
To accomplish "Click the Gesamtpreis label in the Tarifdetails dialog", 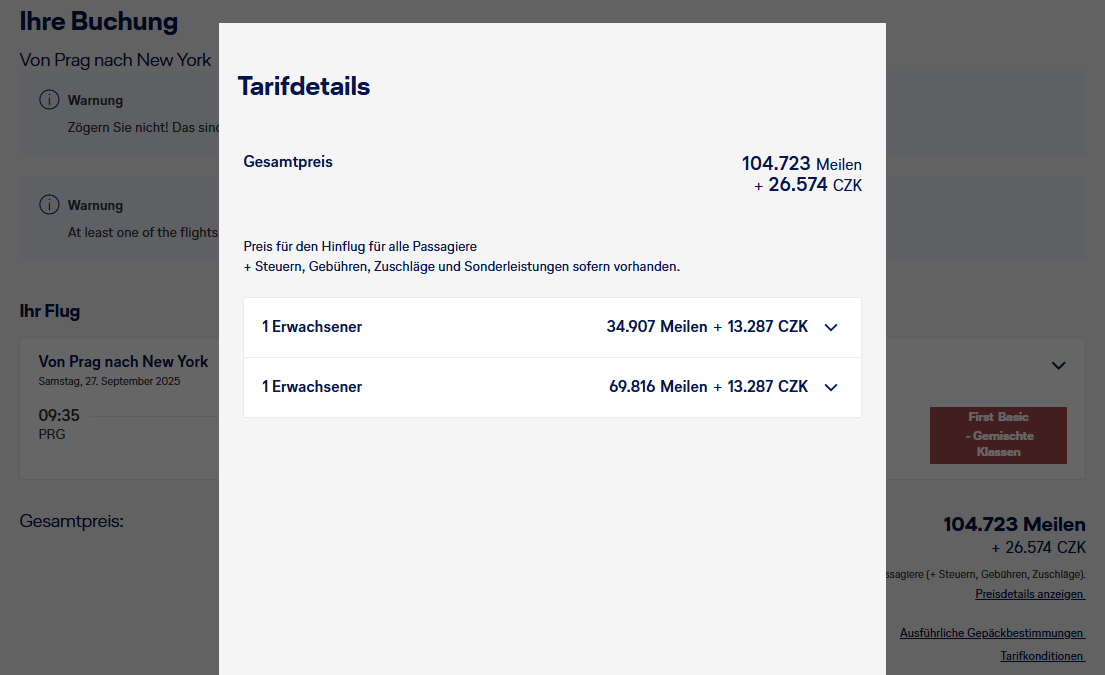I will pyautogui.click(x=288, y=161).
